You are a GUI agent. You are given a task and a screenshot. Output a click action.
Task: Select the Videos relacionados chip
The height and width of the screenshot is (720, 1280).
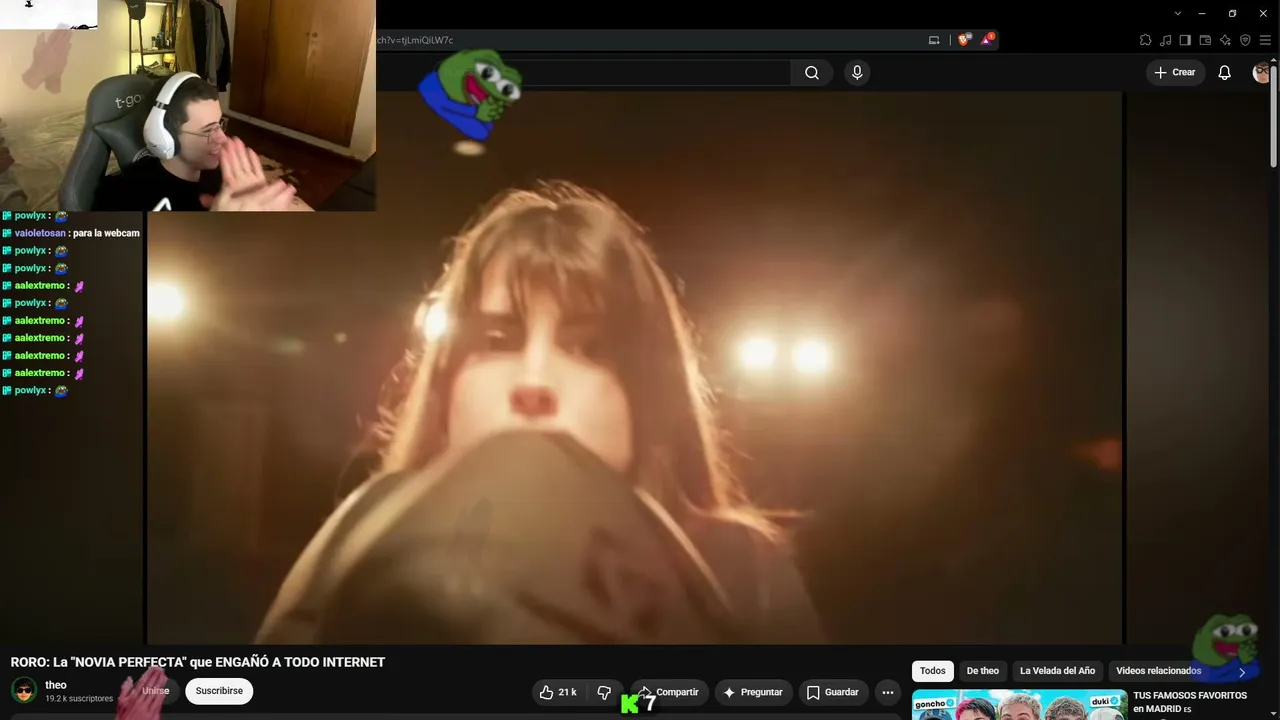pyautogui.click(x=1158, y=671)
